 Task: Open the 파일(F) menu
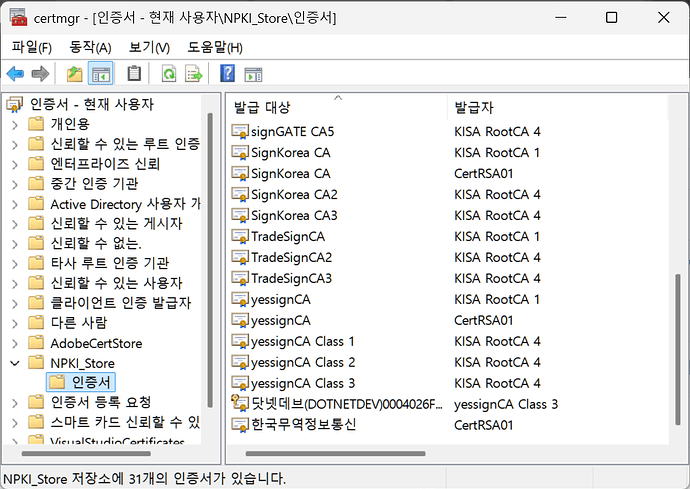(32, 47)
